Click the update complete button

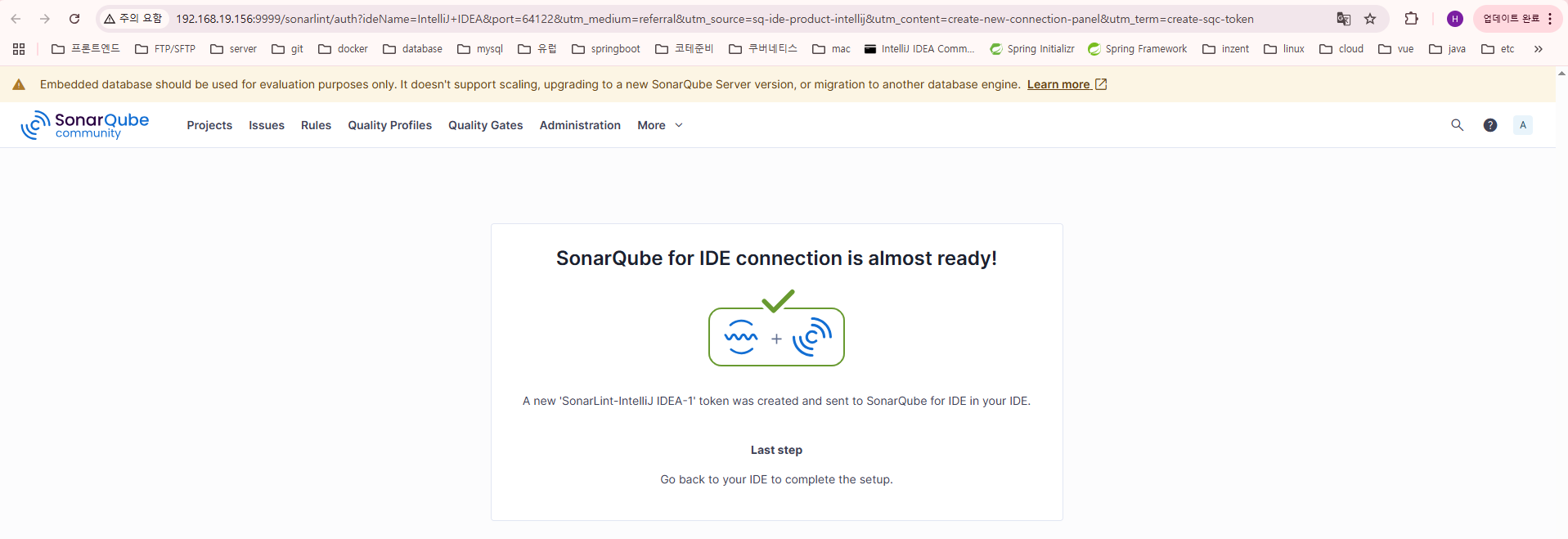click(1517, 19)
